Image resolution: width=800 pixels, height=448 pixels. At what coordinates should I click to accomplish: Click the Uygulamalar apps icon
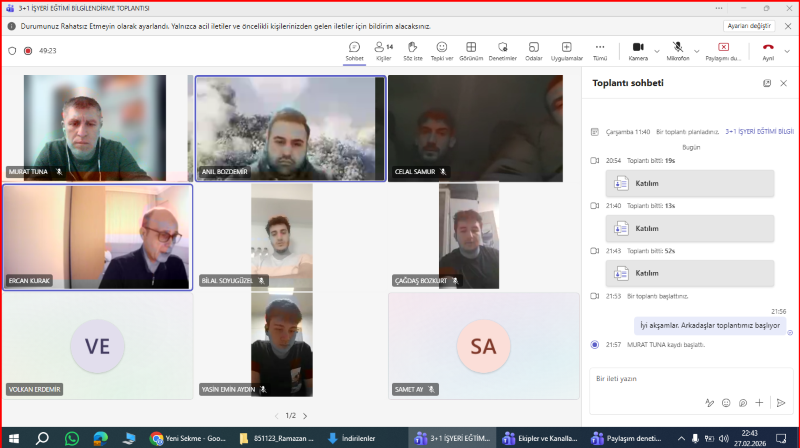567,50
